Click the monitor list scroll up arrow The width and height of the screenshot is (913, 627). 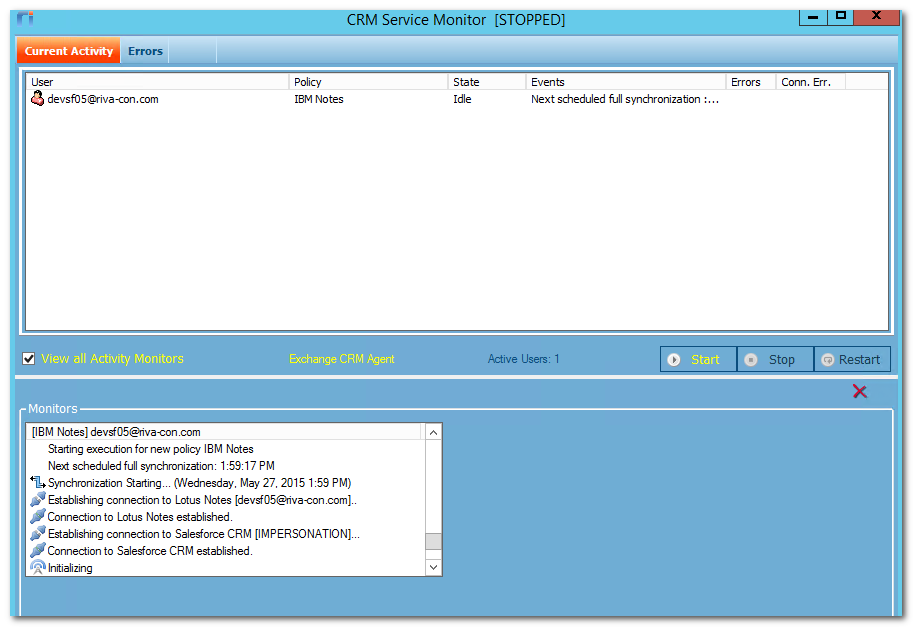(433, 432)
